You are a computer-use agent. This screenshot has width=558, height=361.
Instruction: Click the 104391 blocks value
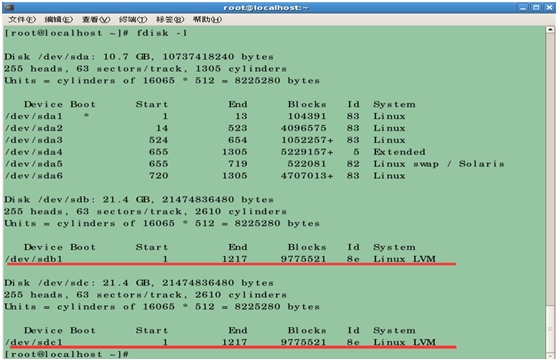307,116
